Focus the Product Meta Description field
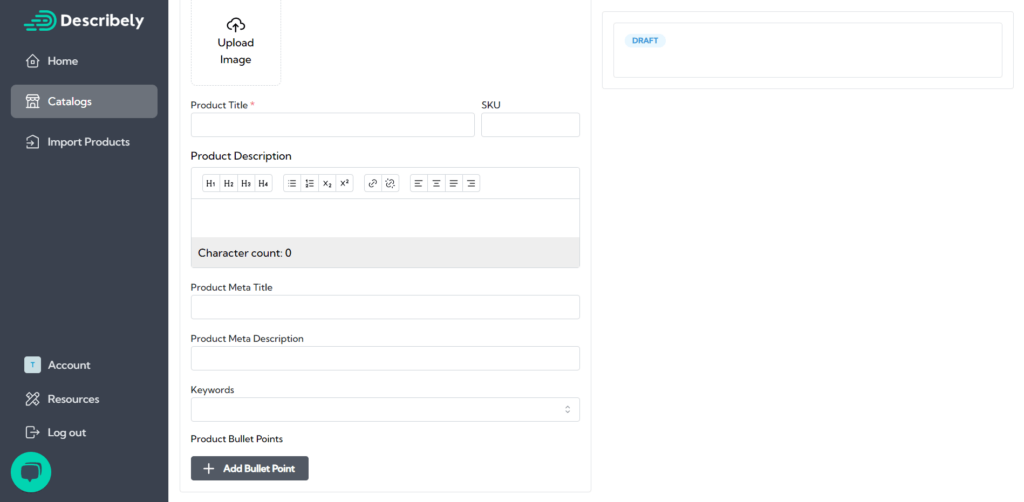This screenshot has width=1024, height=502. coord(385,358)
